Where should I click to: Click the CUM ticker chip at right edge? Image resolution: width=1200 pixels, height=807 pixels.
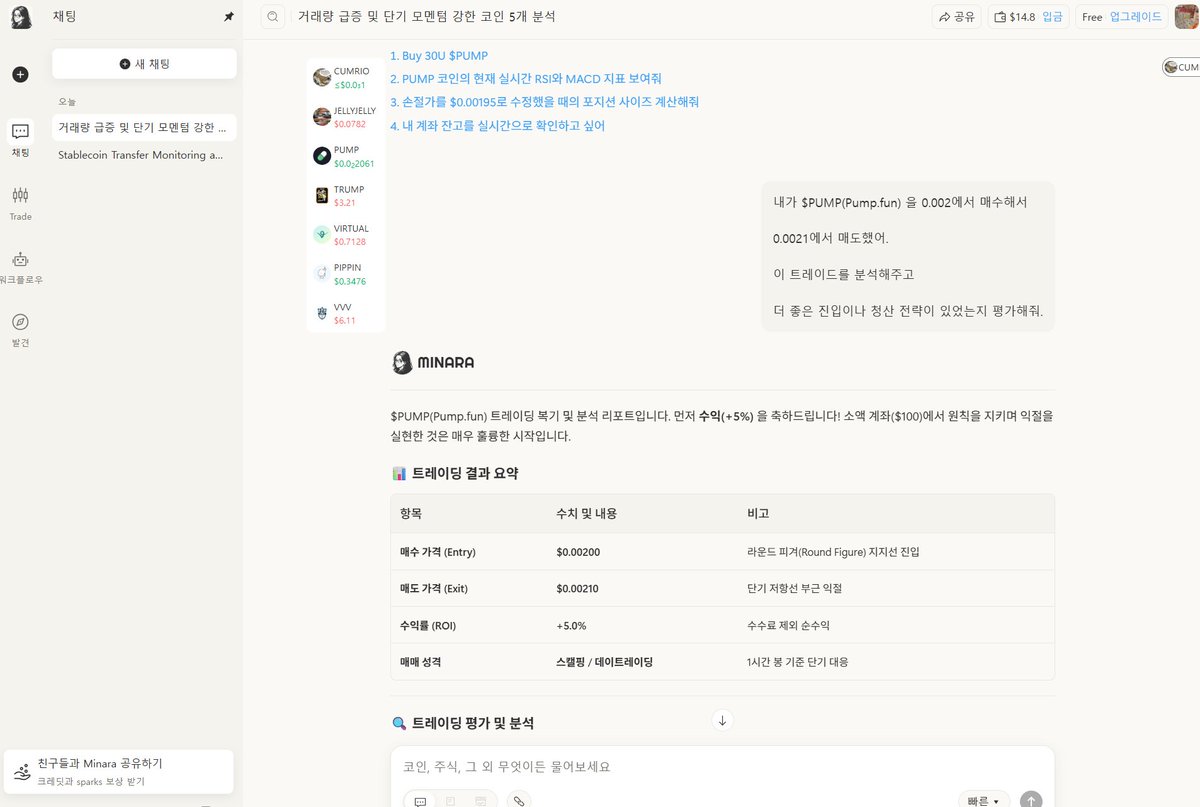[x=1181, y=67]
